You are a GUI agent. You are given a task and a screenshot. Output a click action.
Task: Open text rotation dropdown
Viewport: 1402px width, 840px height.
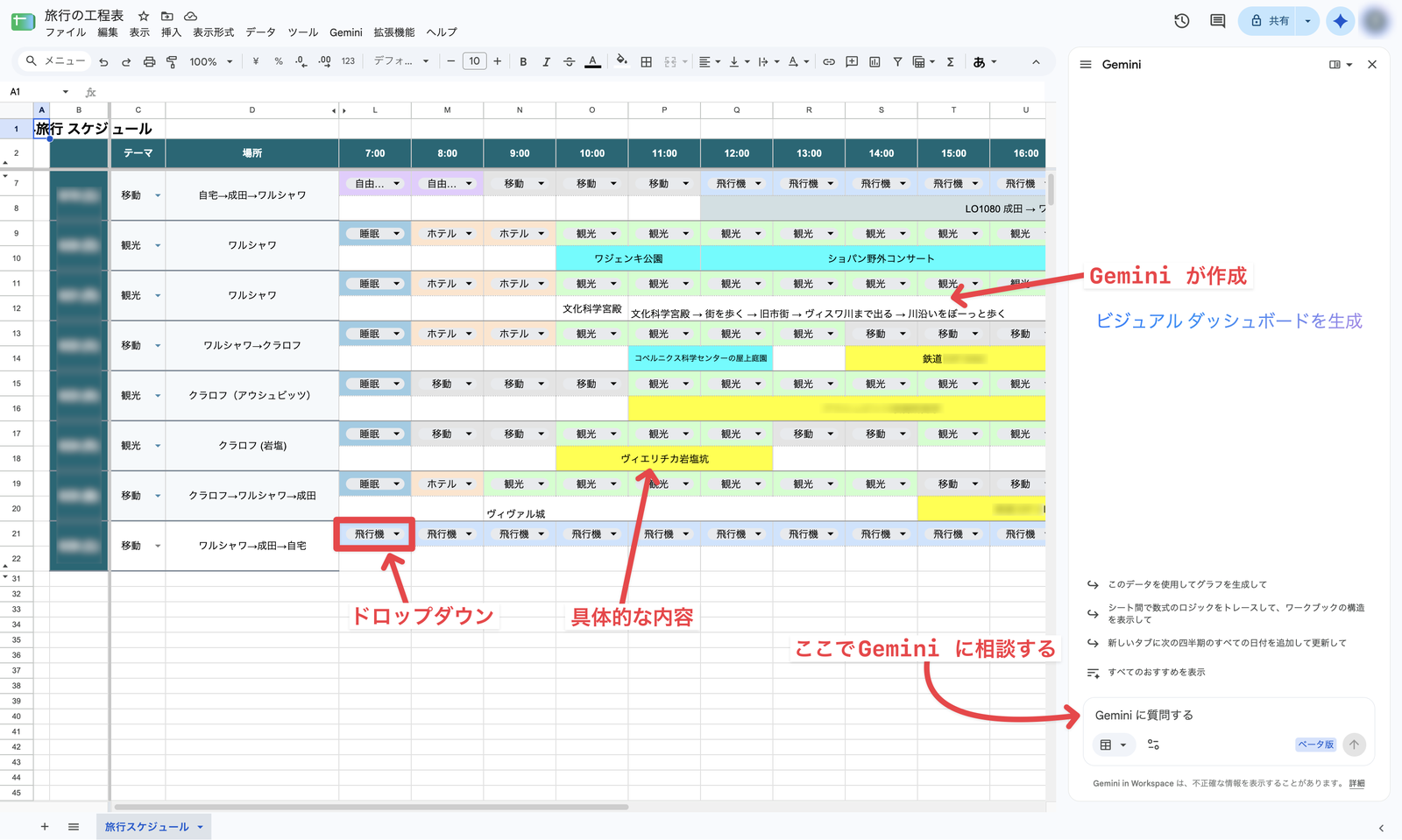798,61
